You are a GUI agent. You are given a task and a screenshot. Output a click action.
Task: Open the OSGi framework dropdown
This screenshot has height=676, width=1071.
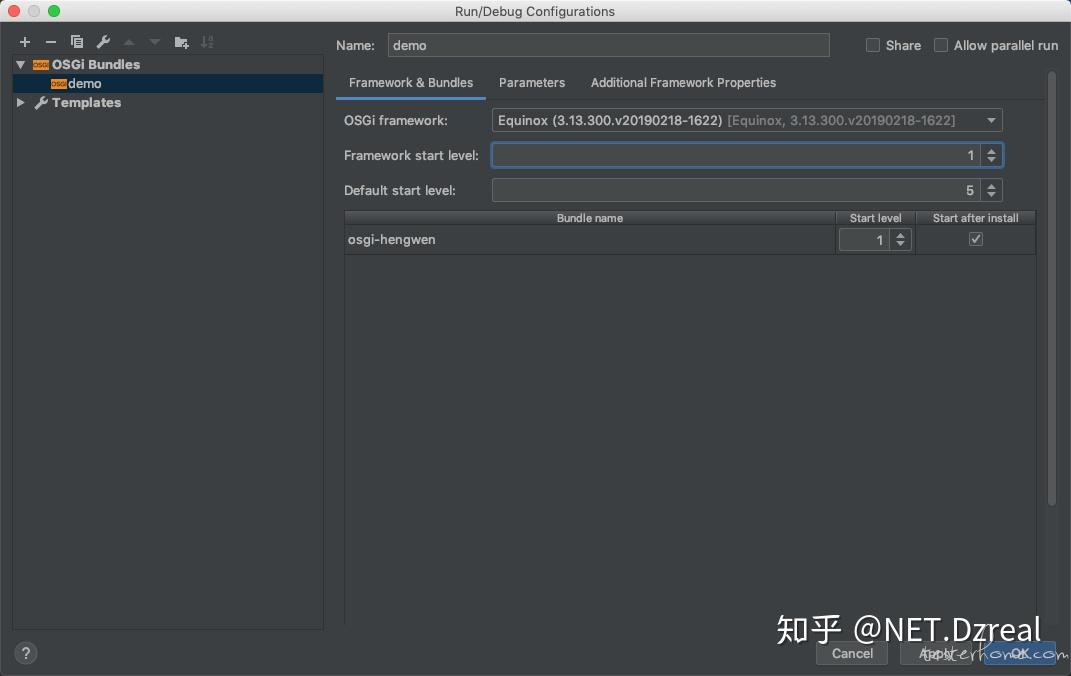pos(990,120)
